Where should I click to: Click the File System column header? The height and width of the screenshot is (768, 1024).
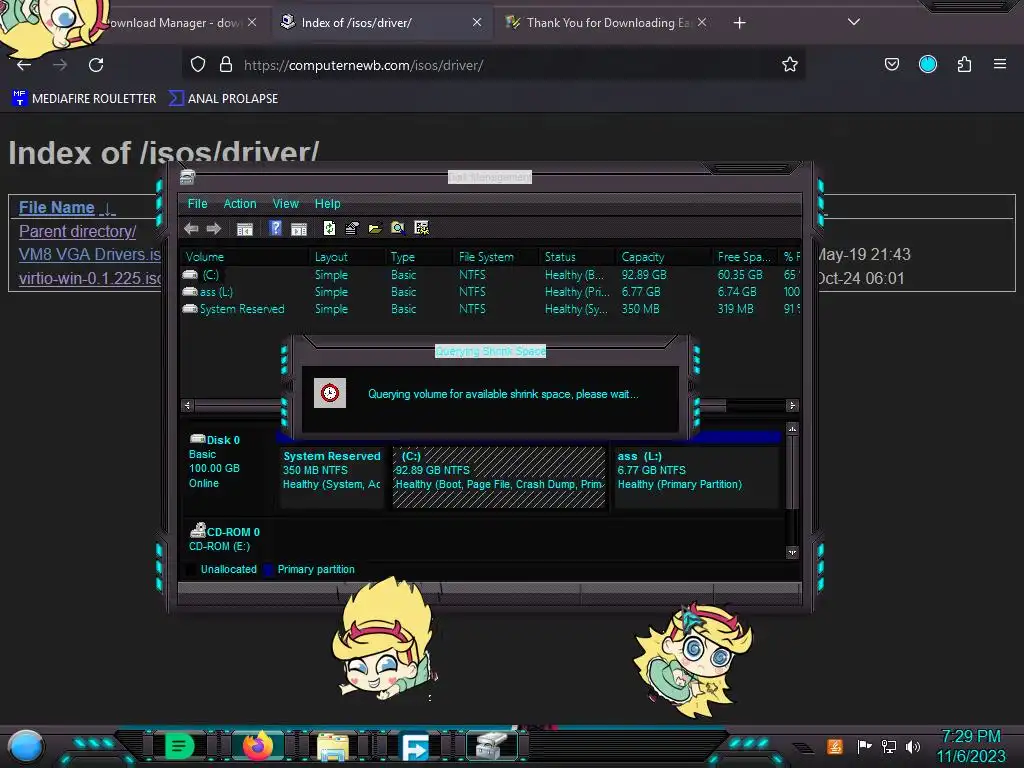pos(496,257)
